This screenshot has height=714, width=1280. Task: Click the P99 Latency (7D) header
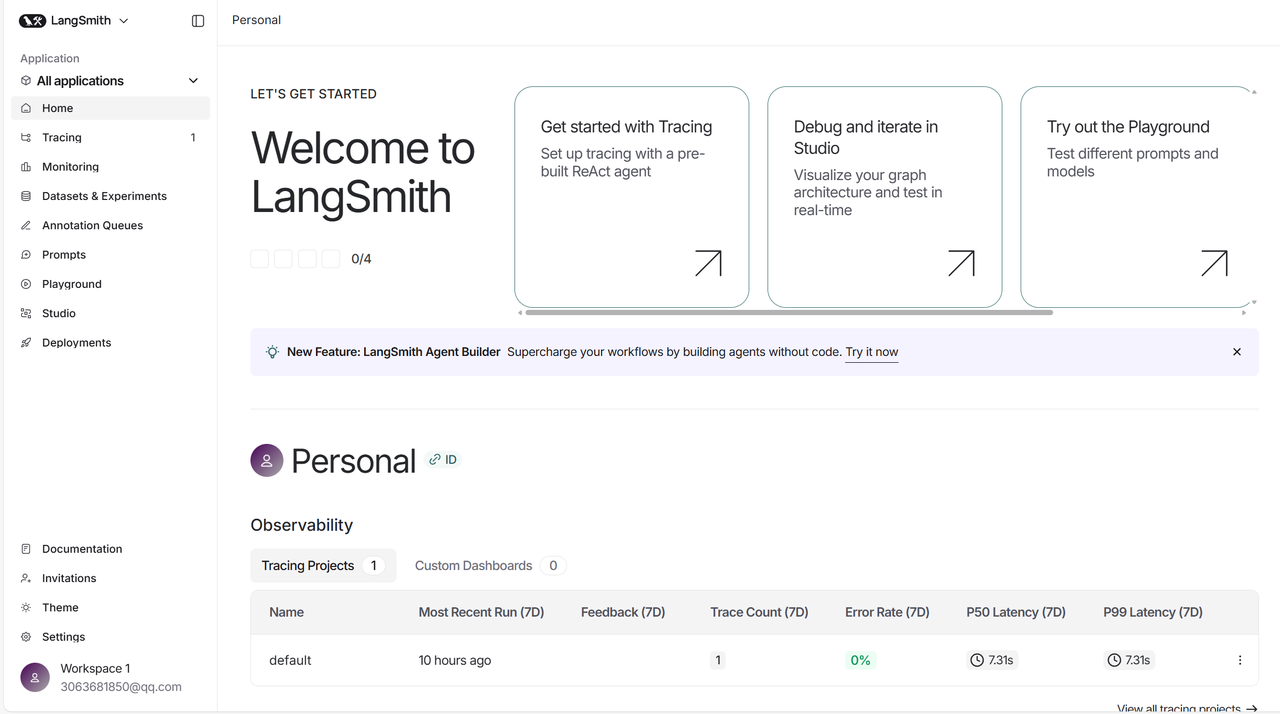[1153, 612]
